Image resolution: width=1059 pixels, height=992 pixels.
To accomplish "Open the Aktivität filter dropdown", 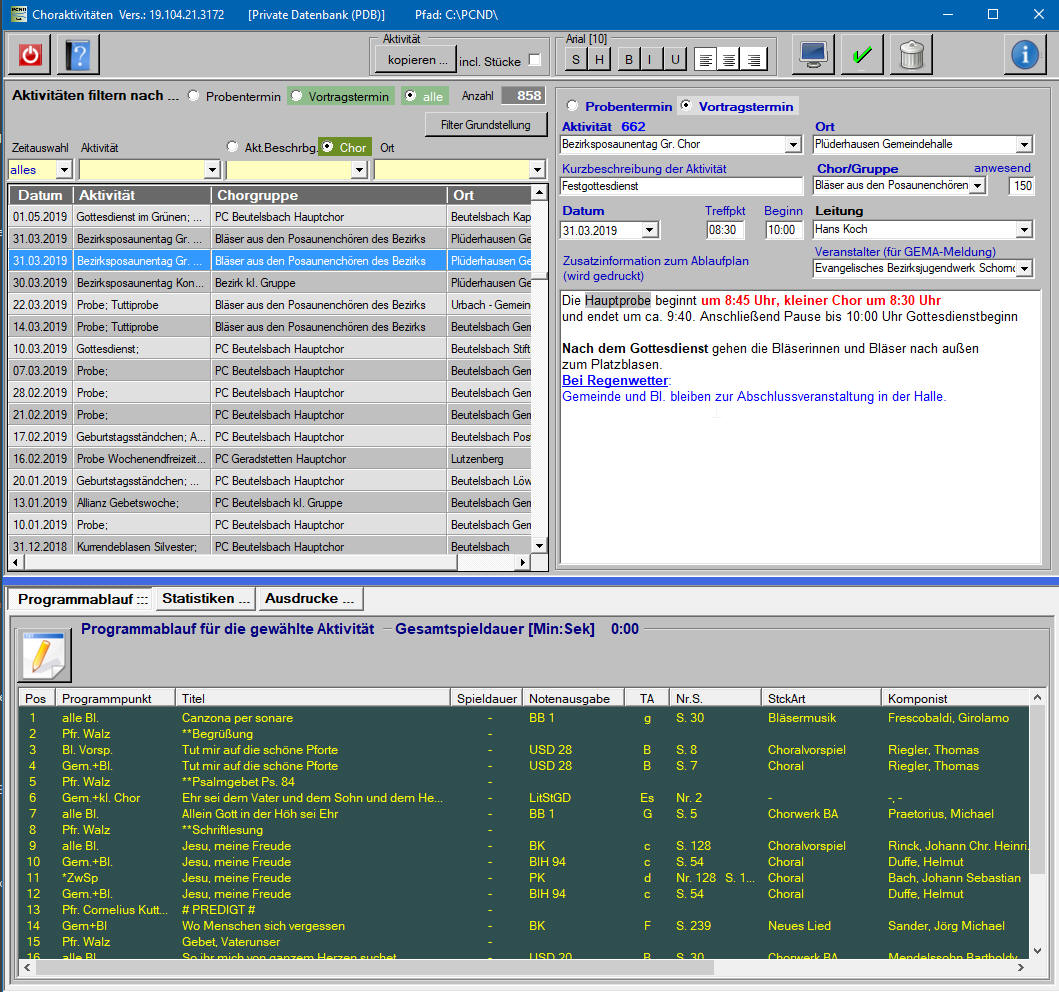I will 212,169.
